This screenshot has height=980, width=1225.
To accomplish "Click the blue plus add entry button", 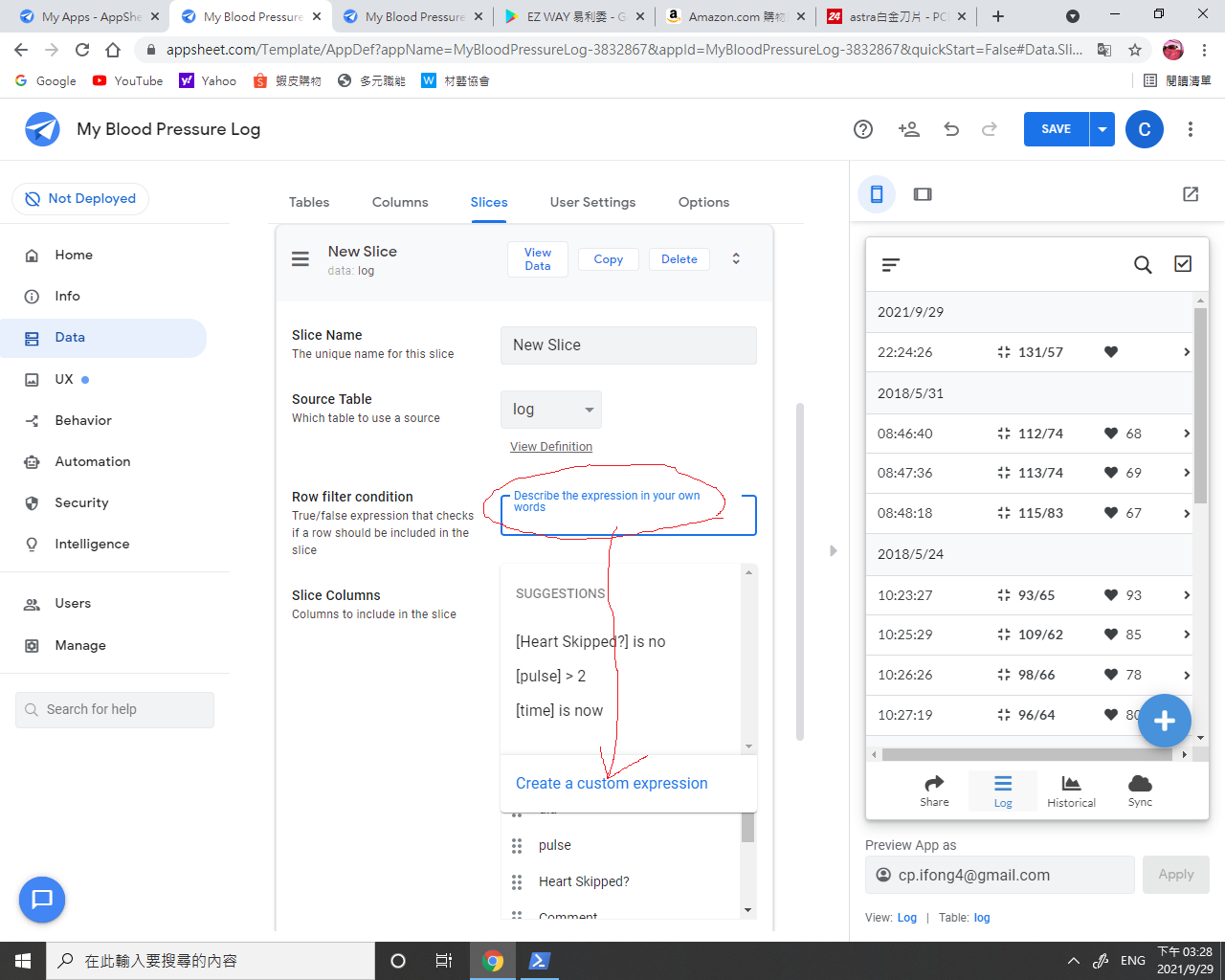I will coord(1164,721).
